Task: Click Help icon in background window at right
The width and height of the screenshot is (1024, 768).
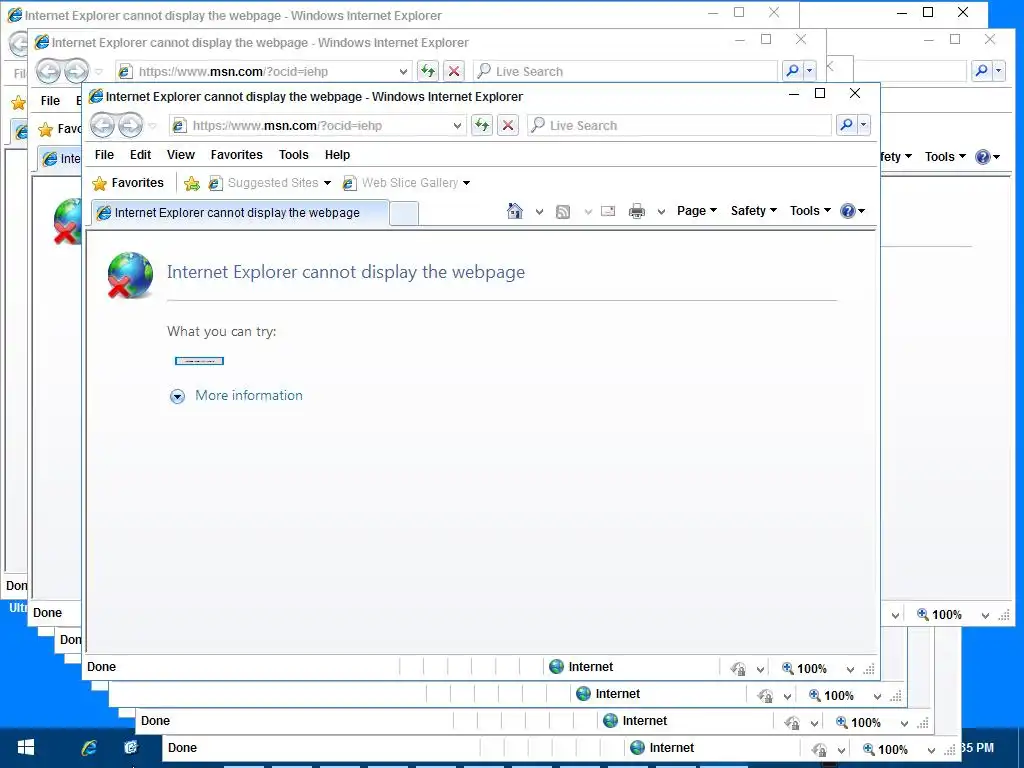Action: [x=983, y=157]
